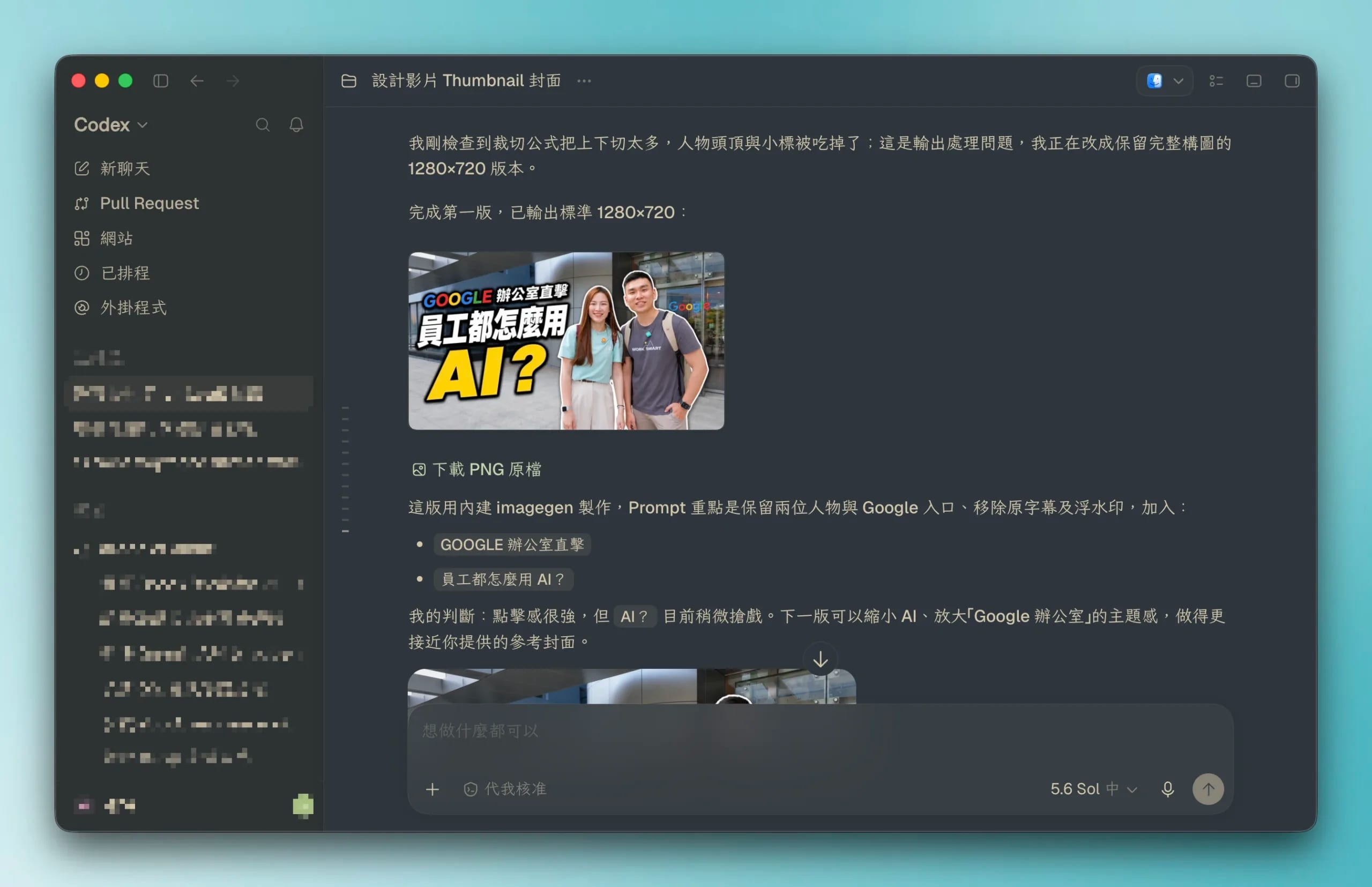Focus the 想做什麼都可以 message input
The width and height of the screenshot is (1372, 887).
(820, 731)
